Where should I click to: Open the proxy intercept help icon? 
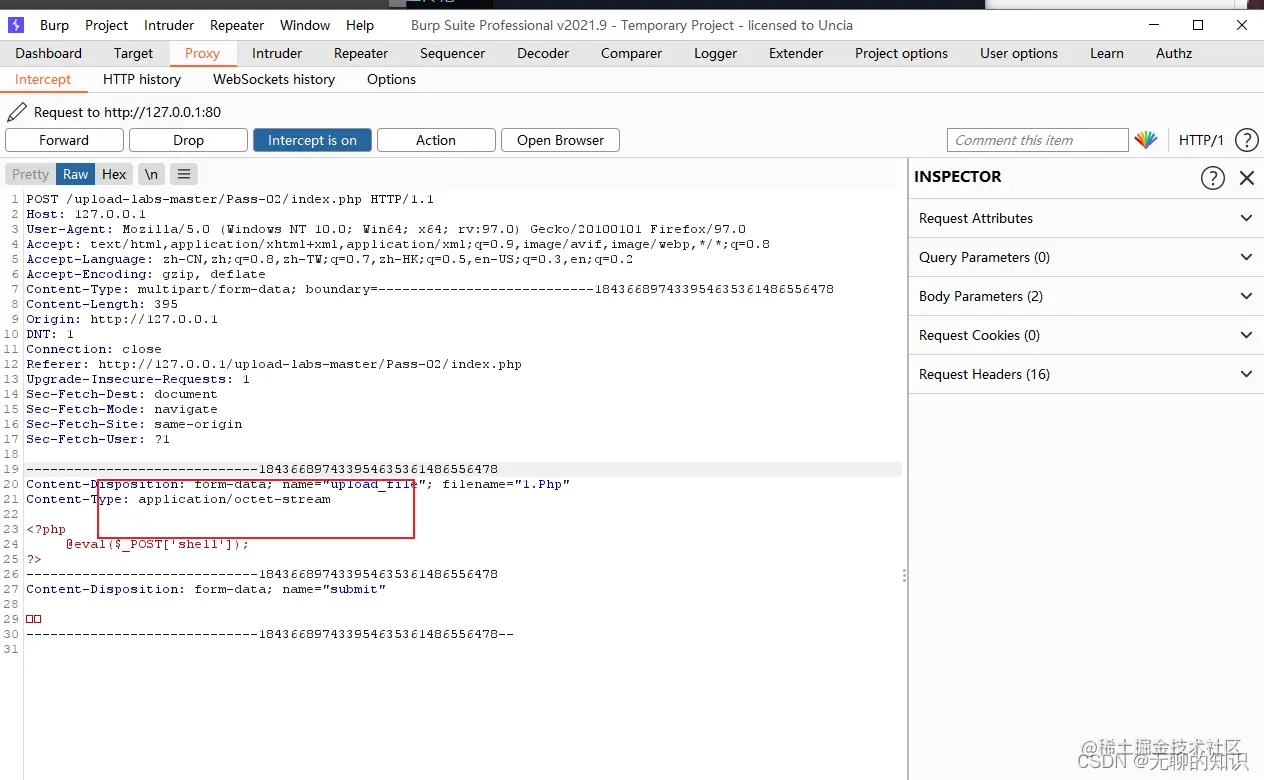point(1246,140)
